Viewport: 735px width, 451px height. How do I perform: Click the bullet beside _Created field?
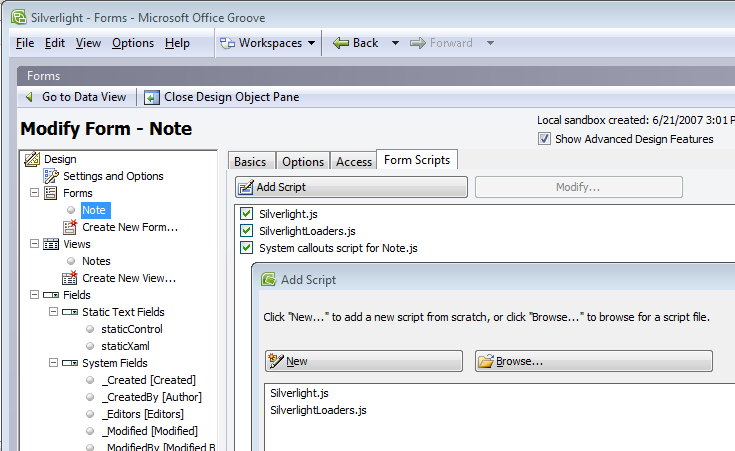(x=90, y=380)
